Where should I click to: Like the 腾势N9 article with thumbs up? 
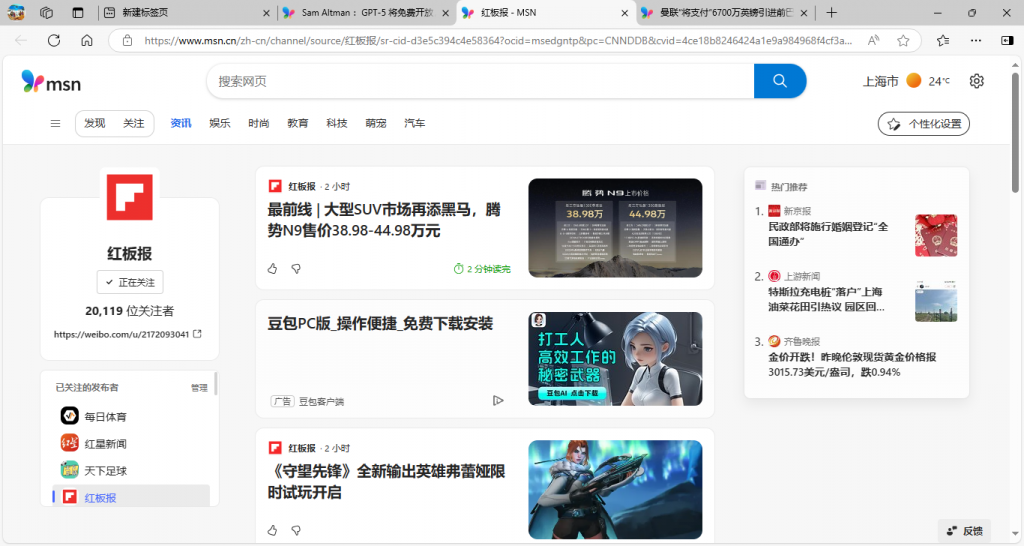272,268
